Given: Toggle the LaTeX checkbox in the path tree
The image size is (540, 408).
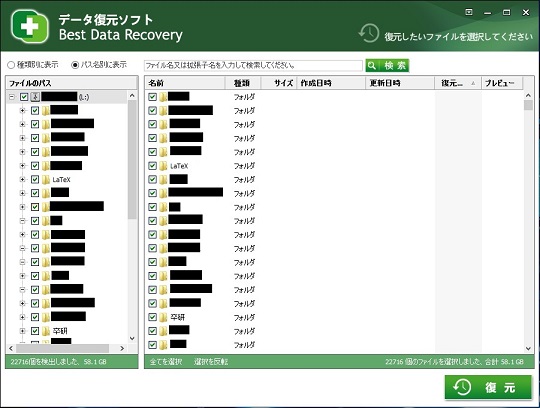Looking at the screenshot, I should point(35,179).
